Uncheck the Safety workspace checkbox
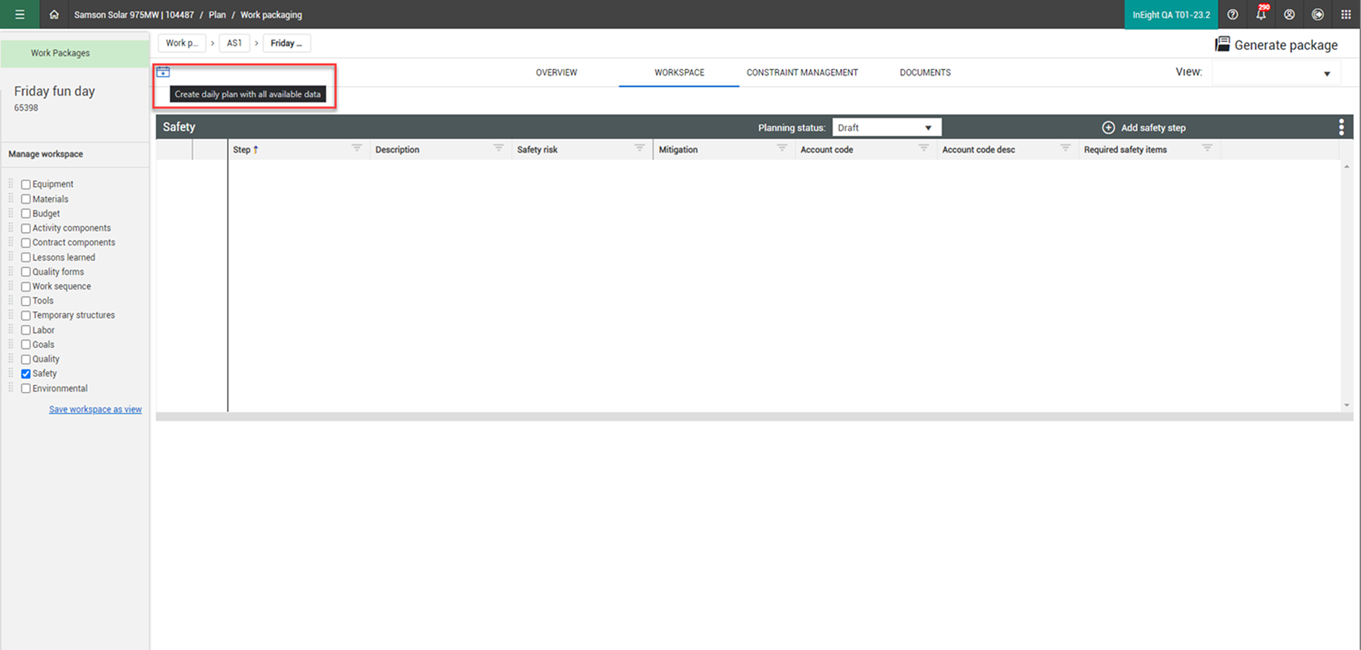The height and width of the screenshot is (650, 1361). coord(26,374)
